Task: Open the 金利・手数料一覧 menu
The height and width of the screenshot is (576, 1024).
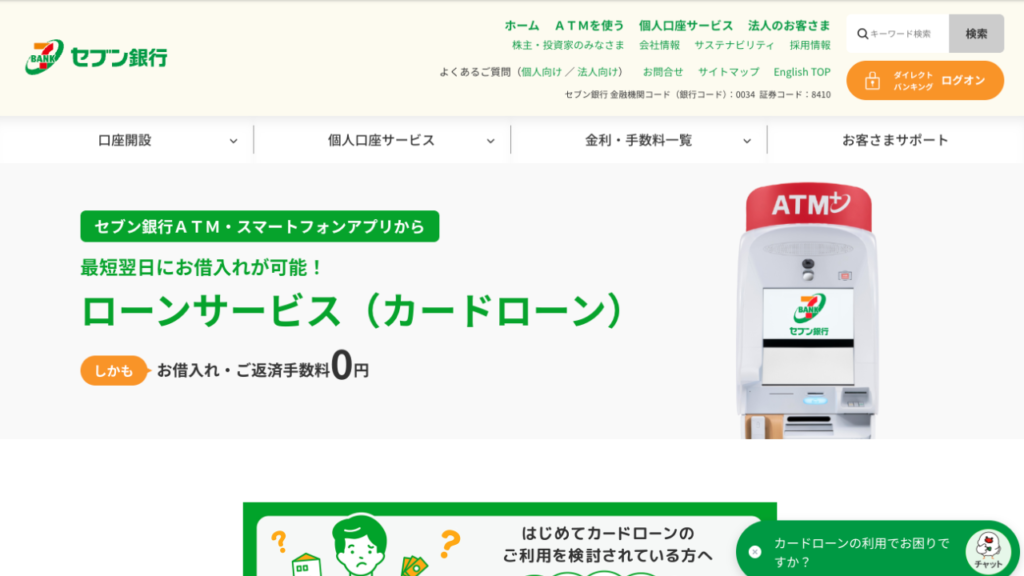Action: tap(639, 140)
